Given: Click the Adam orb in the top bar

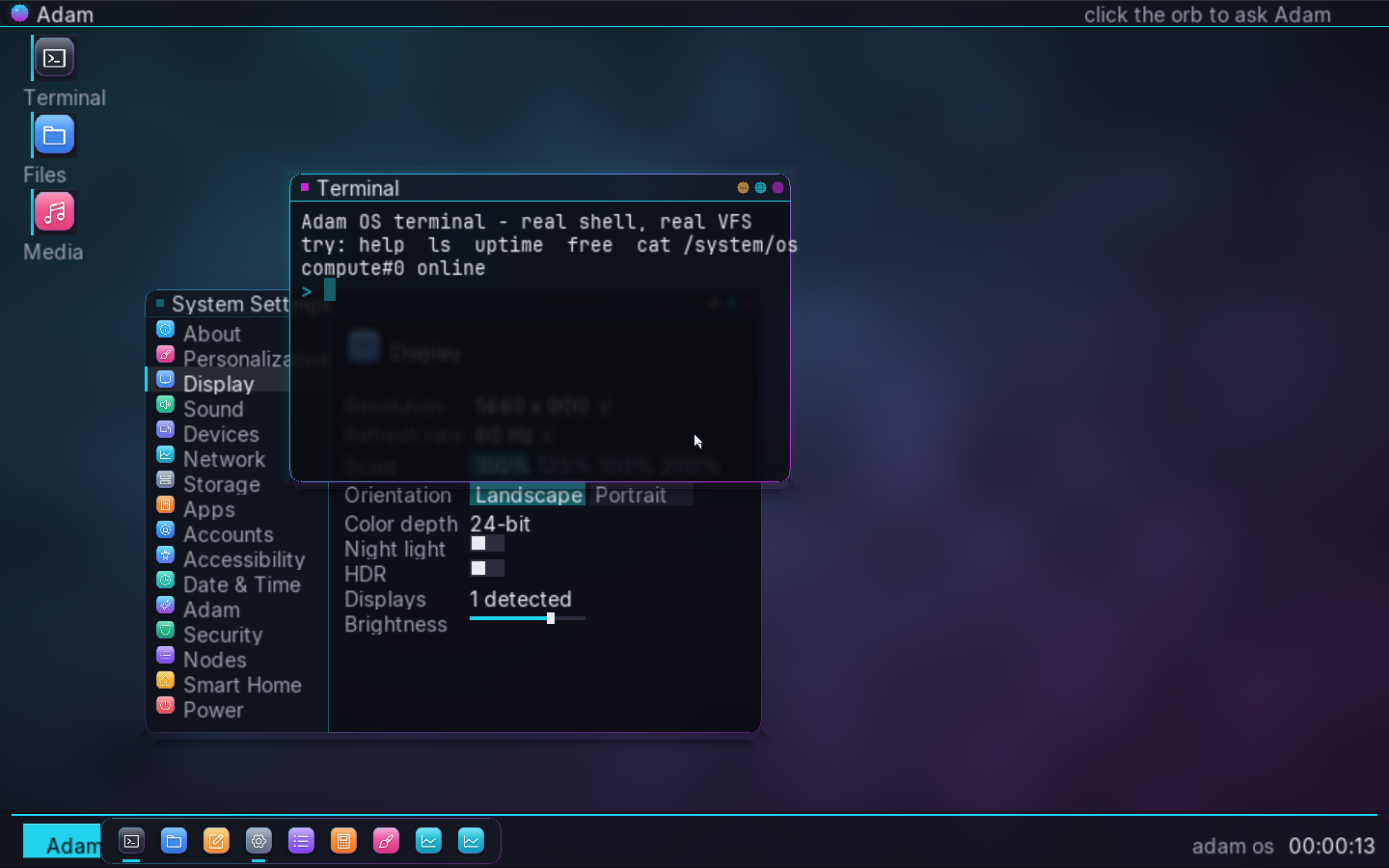Looking at the screenshot, I should (x=19, y=14).
